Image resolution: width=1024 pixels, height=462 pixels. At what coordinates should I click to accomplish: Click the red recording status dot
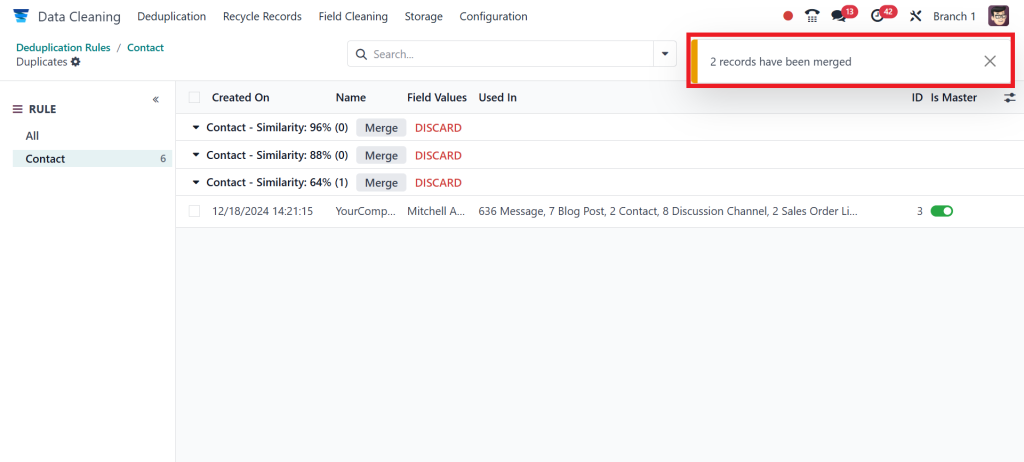[788, 16]
